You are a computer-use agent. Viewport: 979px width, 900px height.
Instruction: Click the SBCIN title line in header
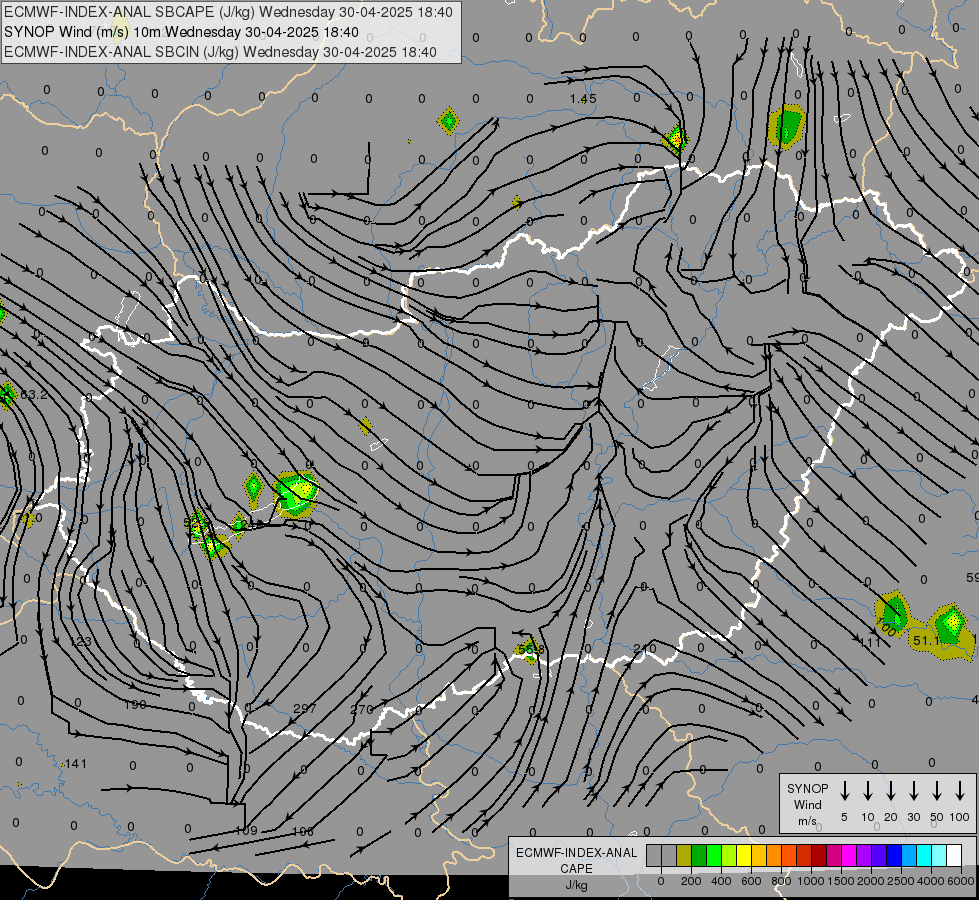click(220, 52)
